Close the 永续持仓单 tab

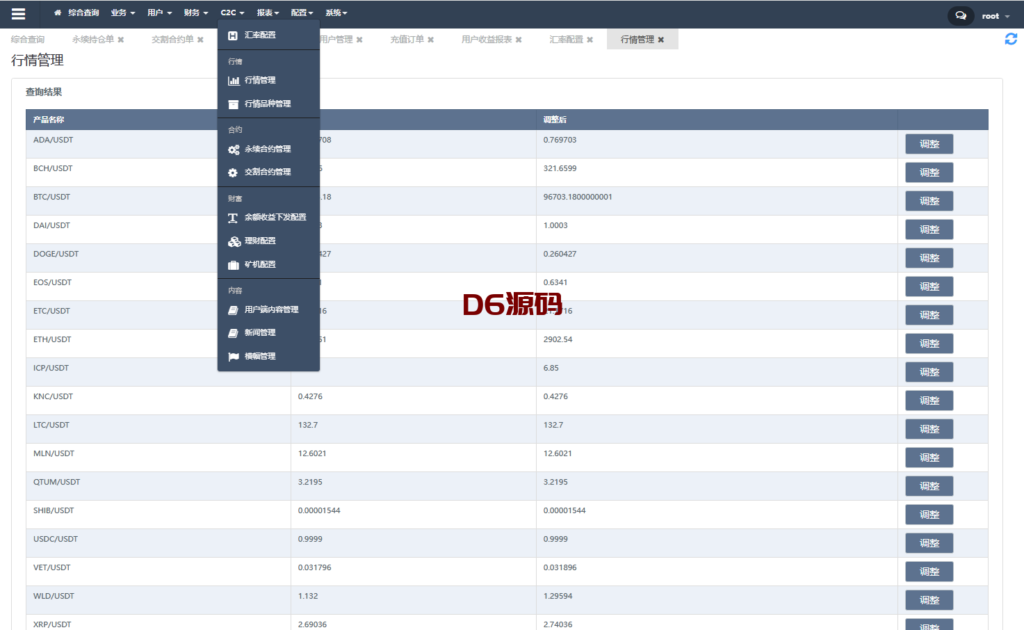[x=121, y=40]
